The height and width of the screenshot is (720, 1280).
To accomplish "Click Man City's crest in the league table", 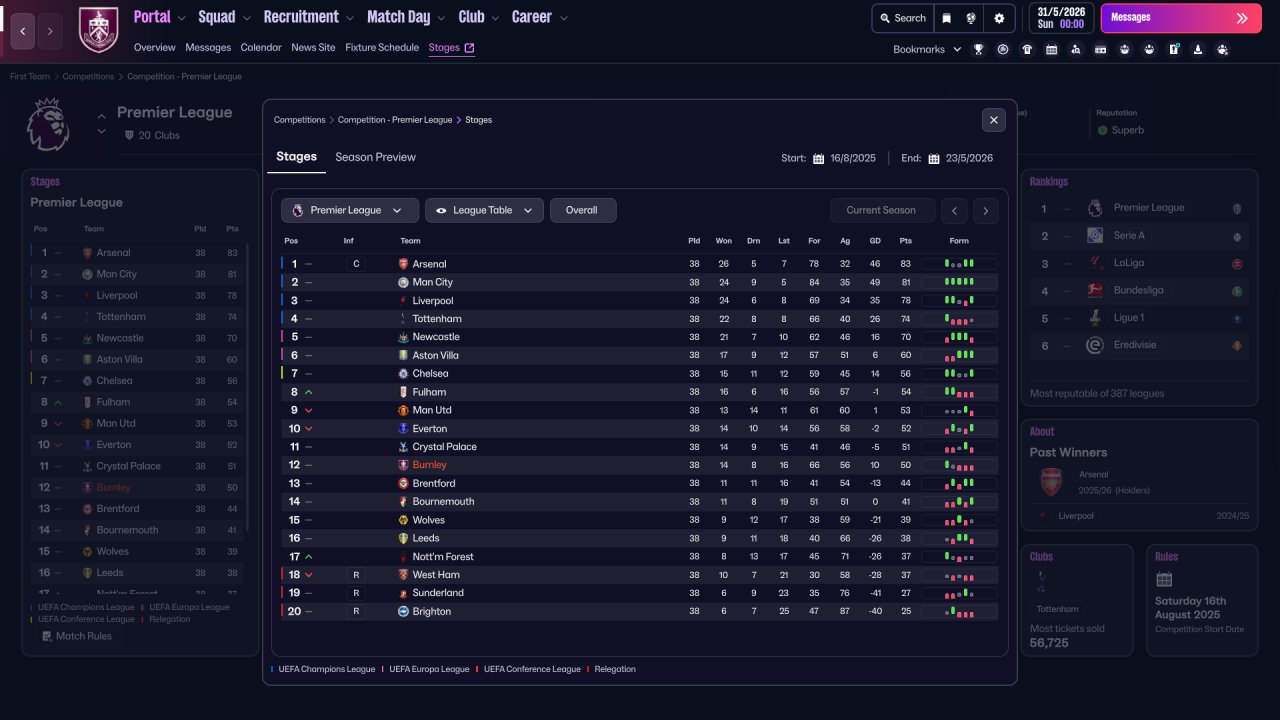I will tap(403, 282).
